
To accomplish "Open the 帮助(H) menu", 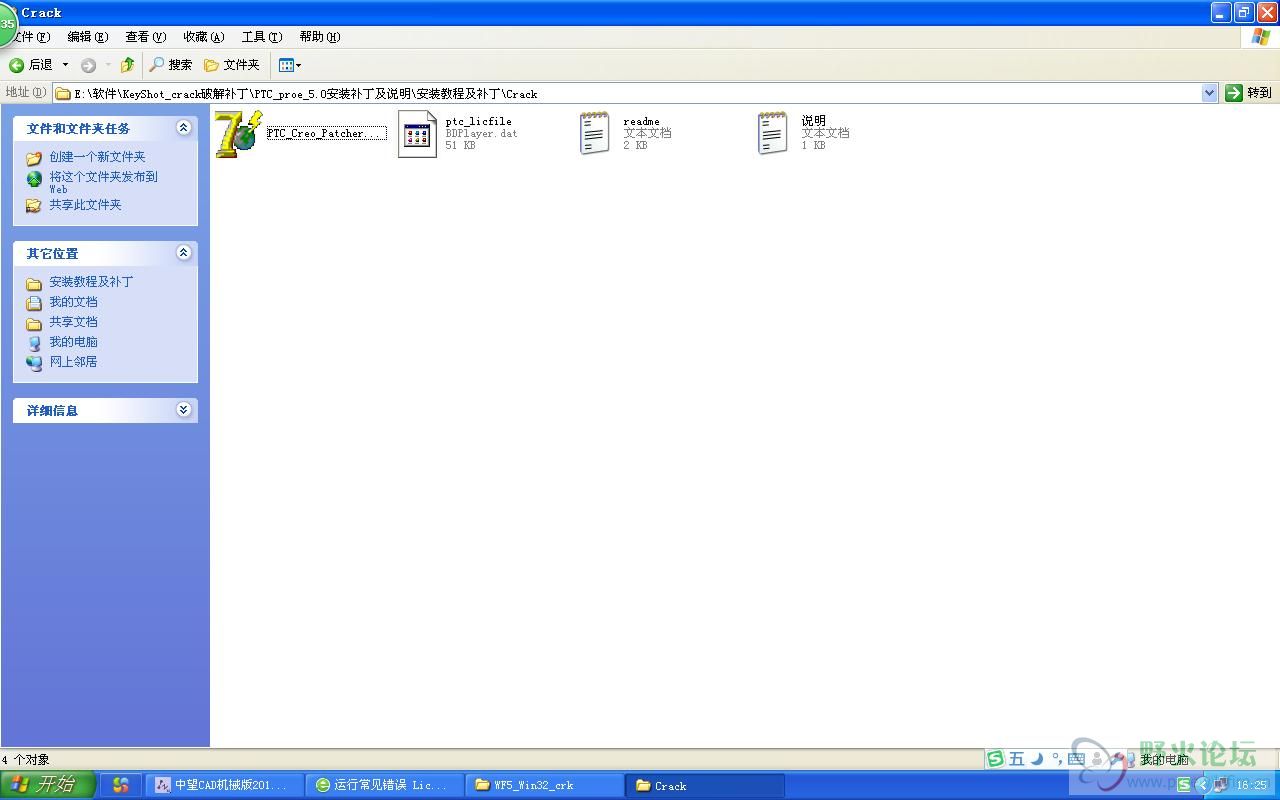I will tap(319, 37).
